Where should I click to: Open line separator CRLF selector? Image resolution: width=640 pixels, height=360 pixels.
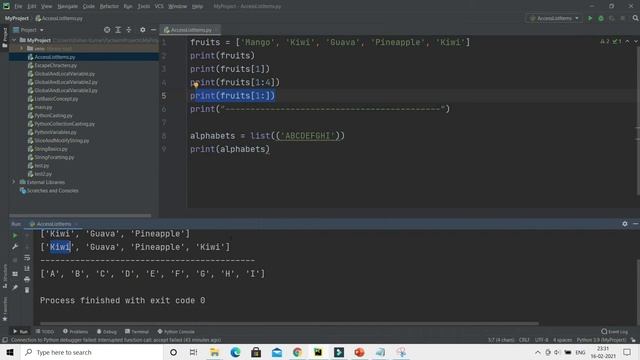coord(524,340)
